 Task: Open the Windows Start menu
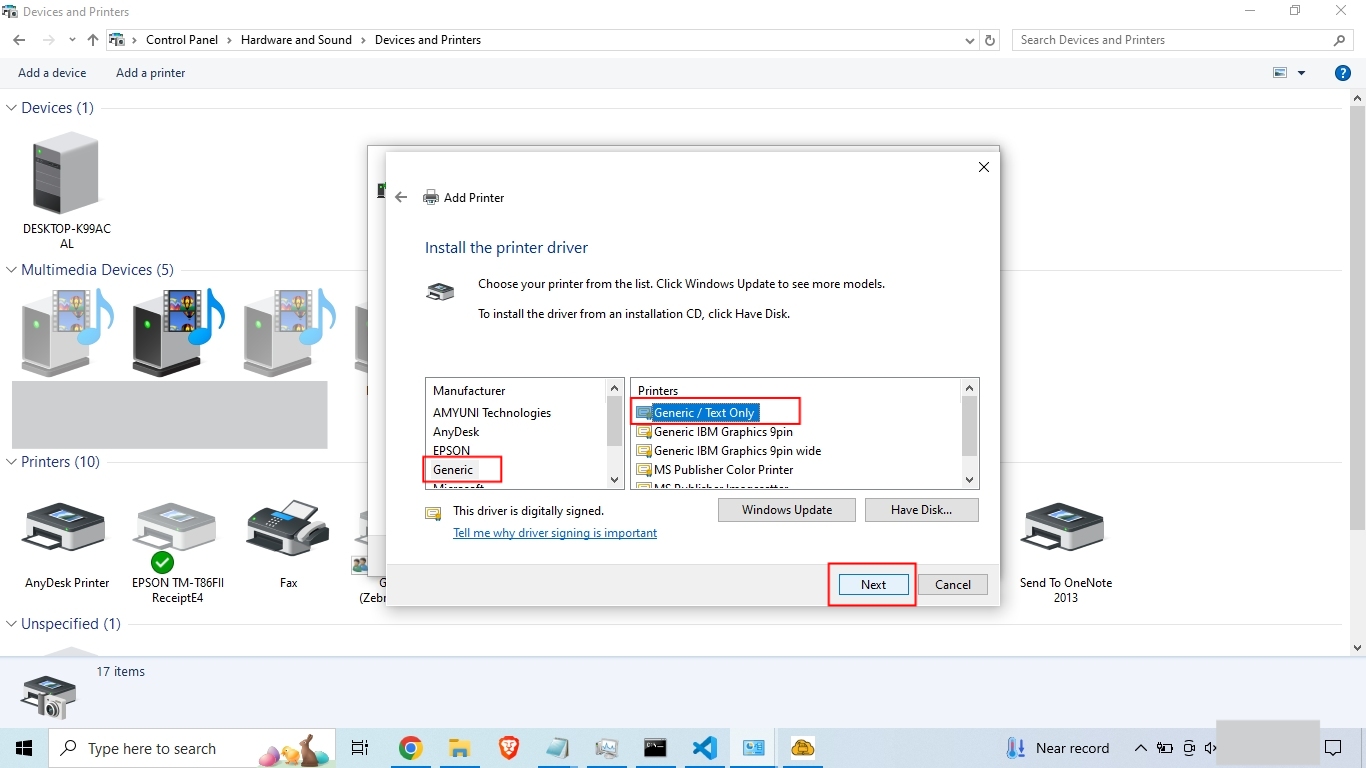tap(23, 748)
